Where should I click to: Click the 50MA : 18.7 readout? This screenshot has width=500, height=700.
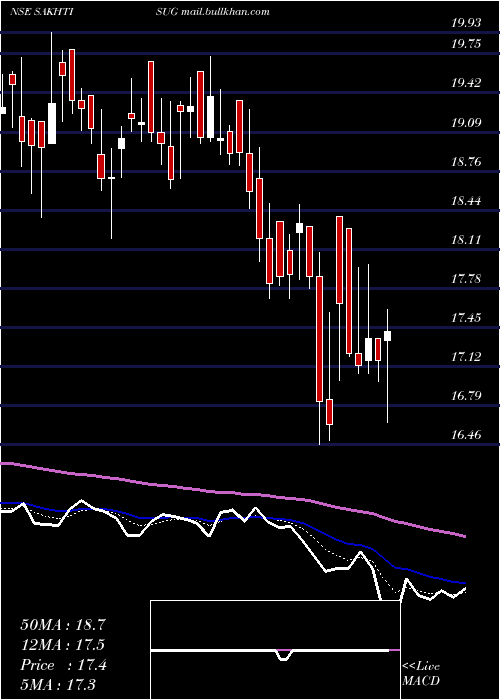tap(63, 625)
